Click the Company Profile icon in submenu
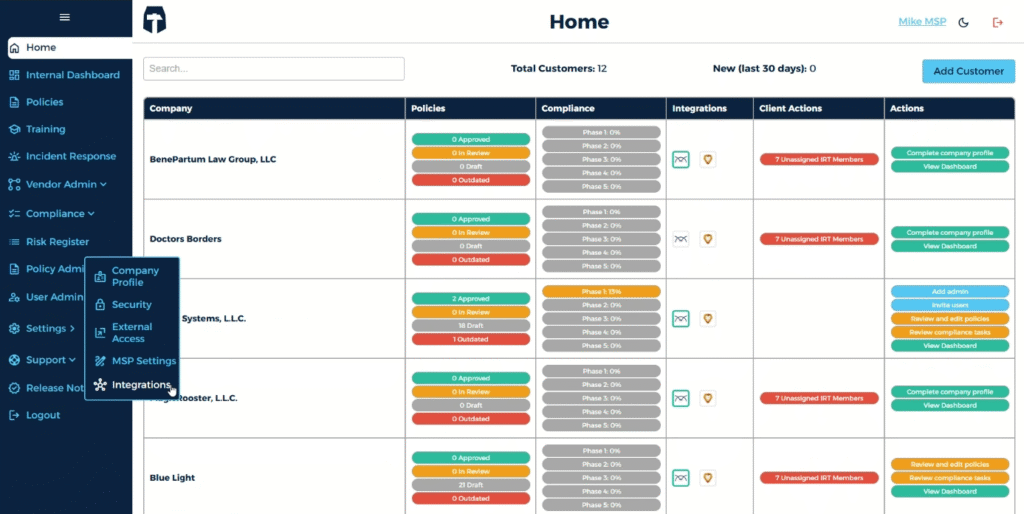 pyautogui.click(x=100, y=276)
